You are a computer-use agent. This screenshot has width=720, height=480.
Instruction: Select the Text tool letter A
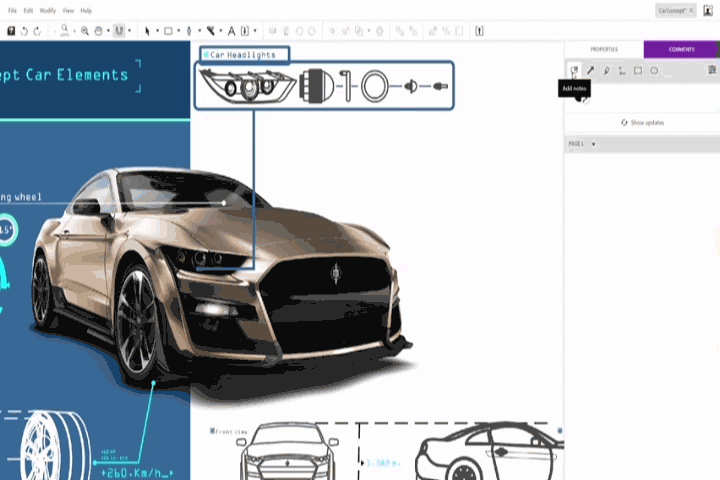pos(231,31)
